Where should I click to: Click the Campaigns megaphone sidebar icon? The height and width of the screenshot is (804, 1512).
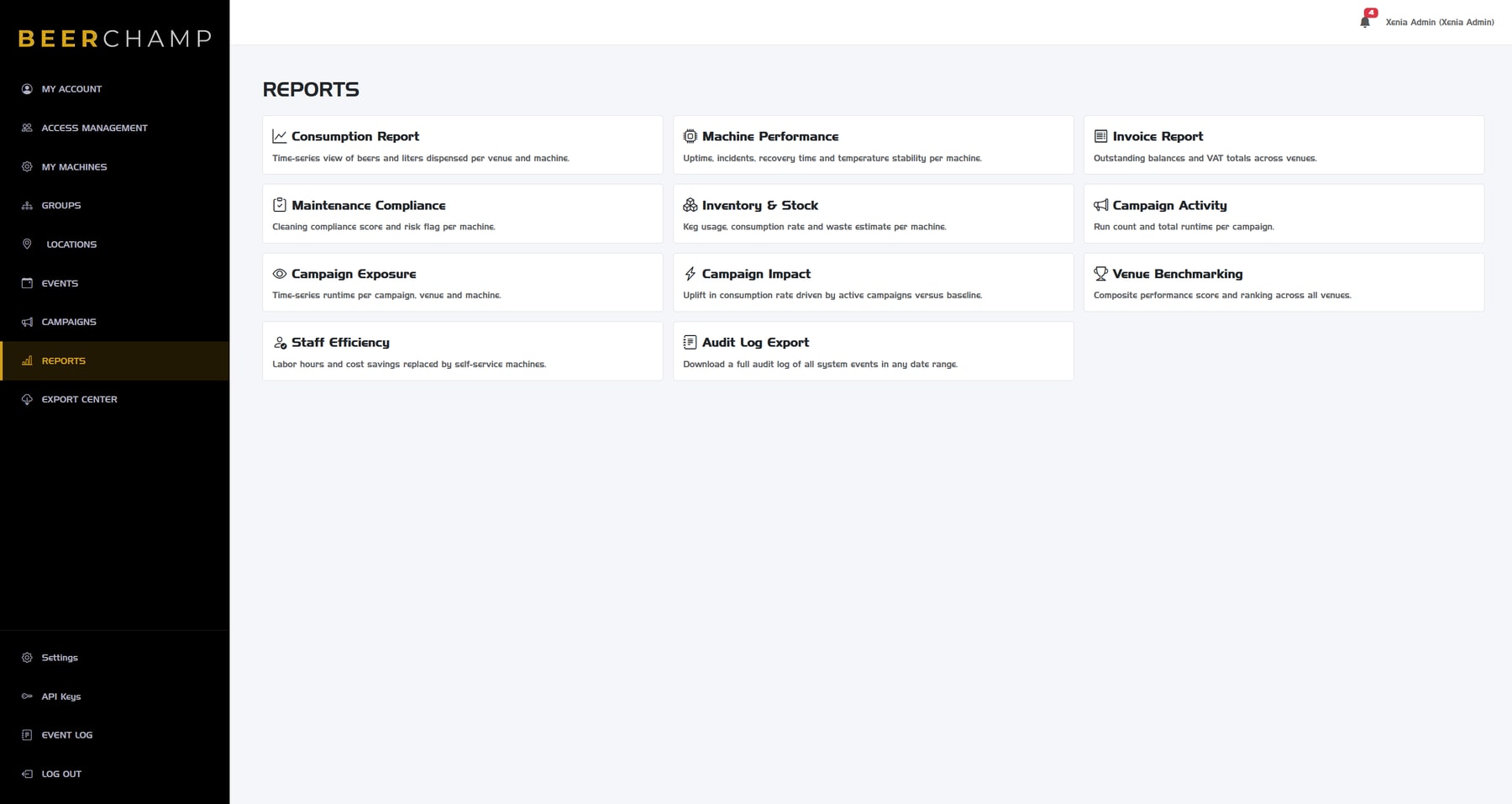27,322
